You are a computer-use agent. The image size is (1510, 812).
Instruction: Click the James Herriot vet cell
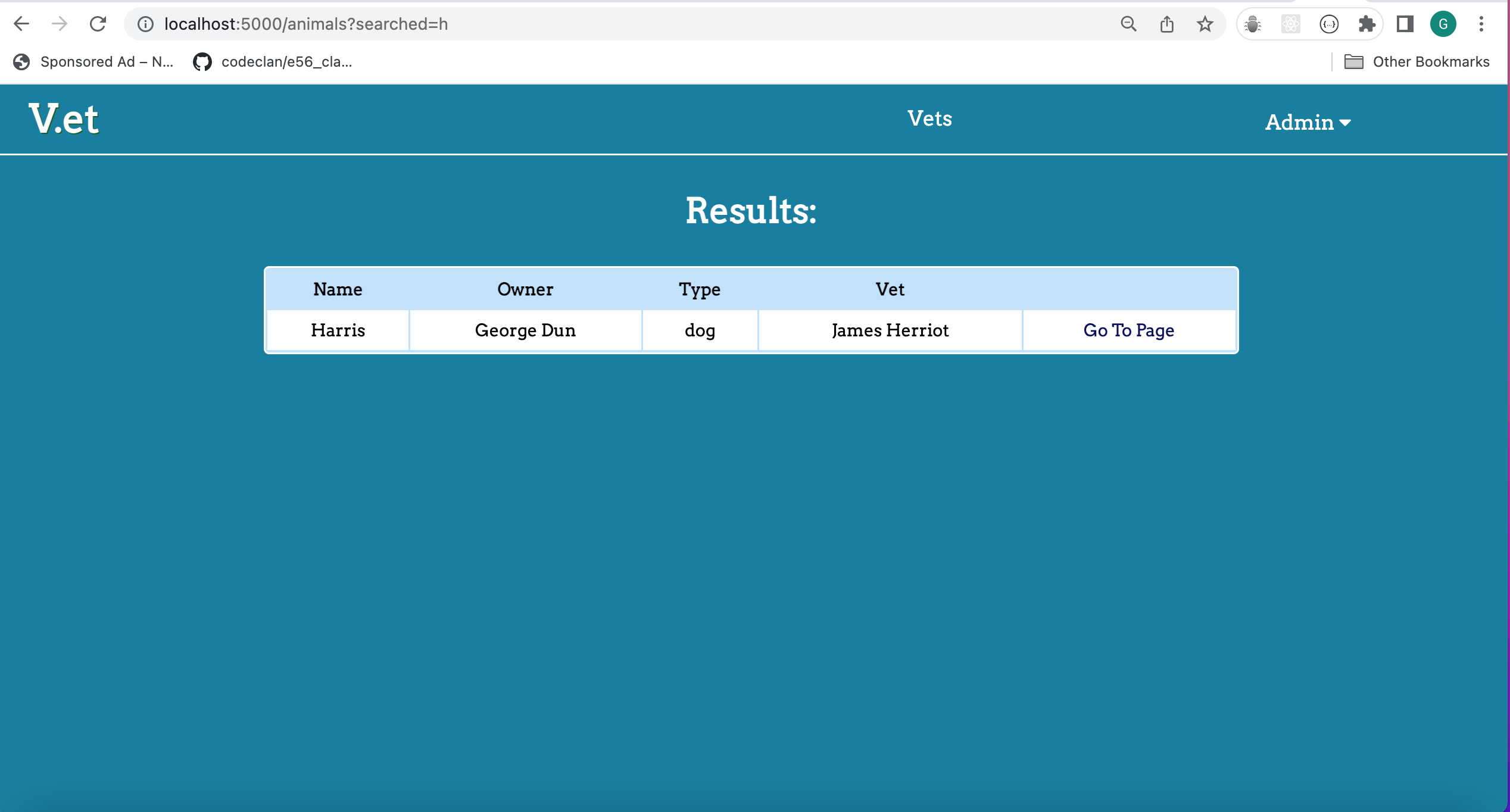coord(890,330)
